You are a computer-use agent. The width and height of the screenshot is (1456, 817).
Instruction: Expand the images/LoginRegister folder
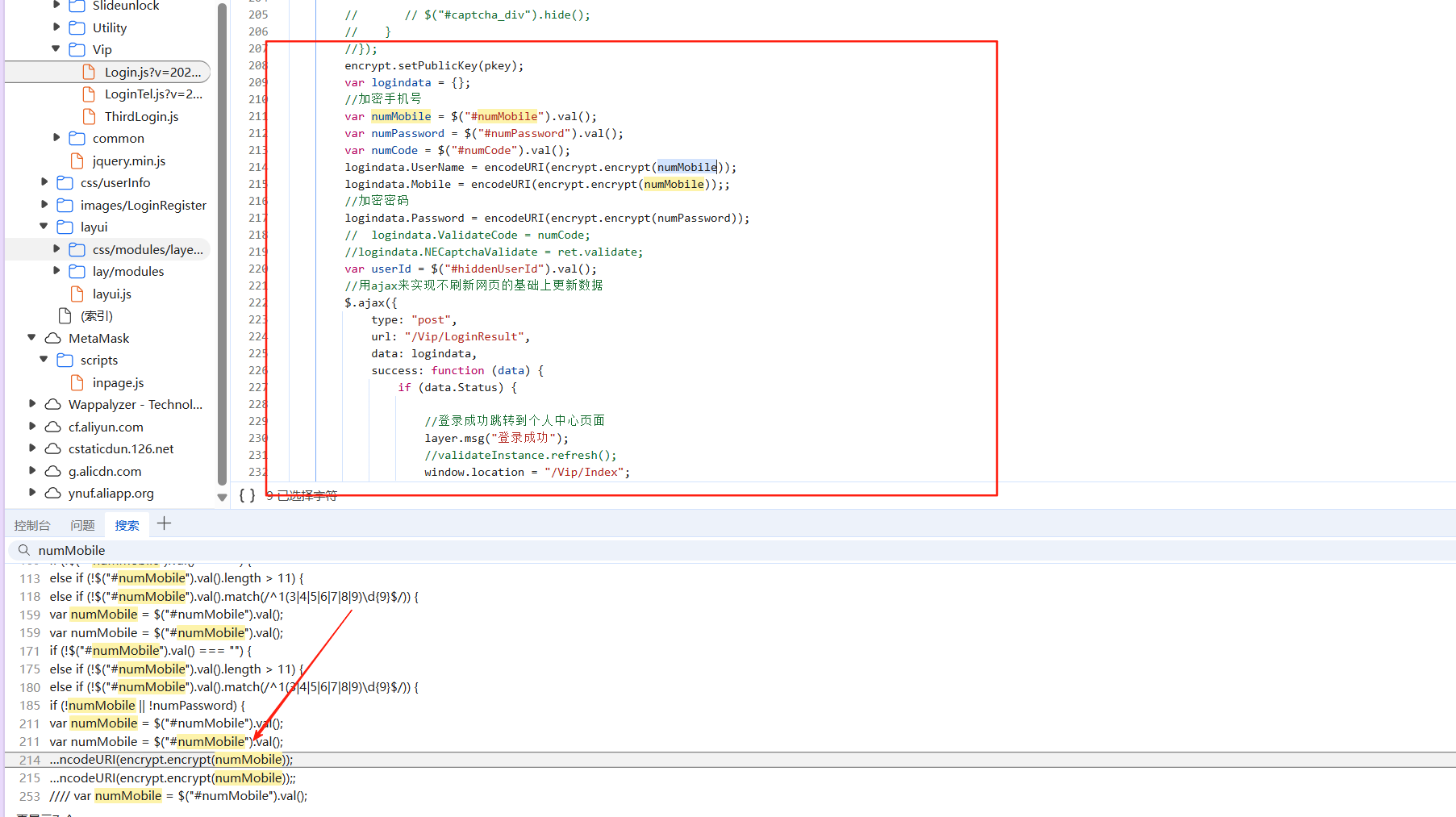click(44, 205)
